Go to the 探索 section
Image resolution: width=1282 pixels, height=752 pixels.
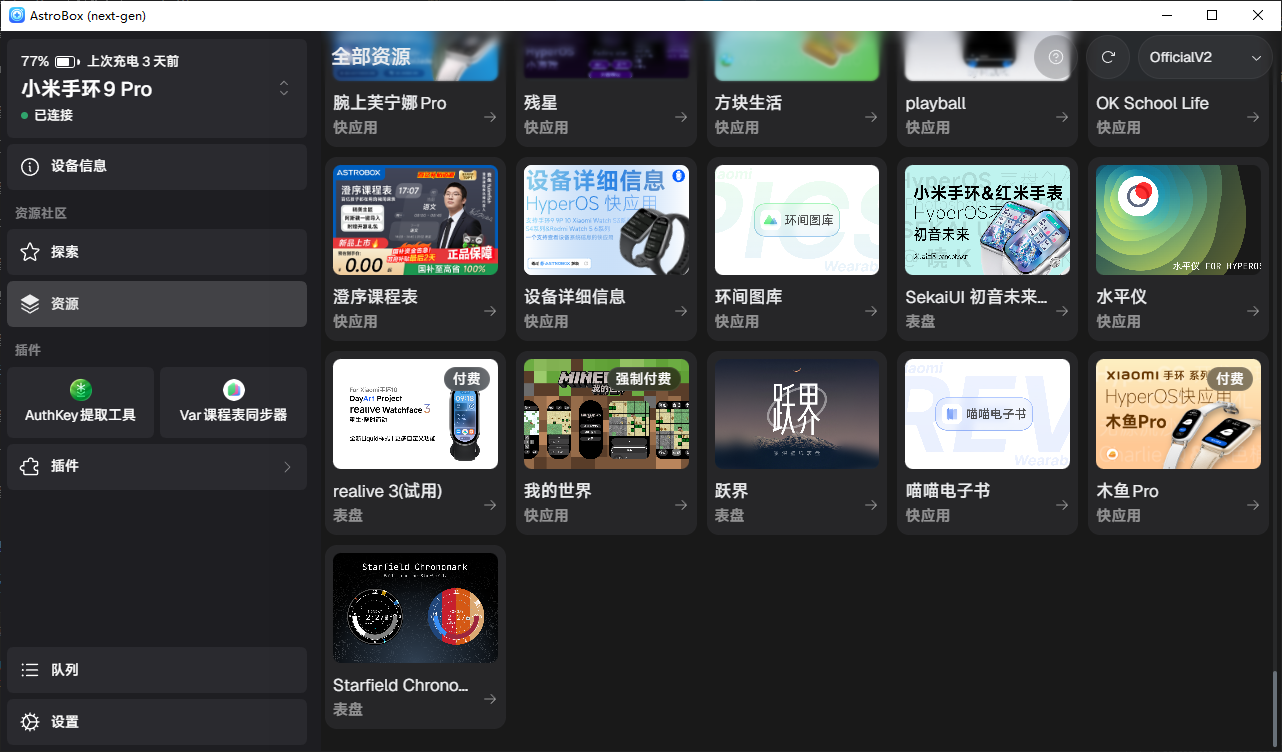click(157, 252)
